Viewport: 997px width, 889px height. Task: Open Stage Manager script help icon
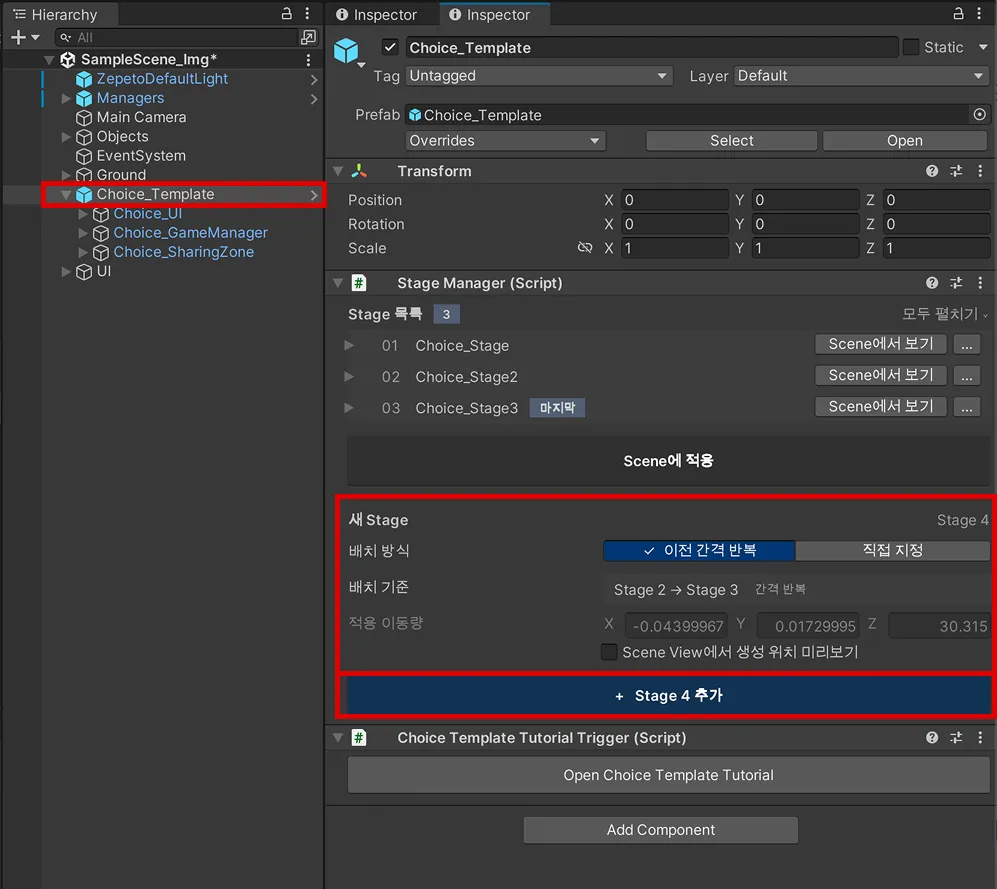click(x=932, y=283)
